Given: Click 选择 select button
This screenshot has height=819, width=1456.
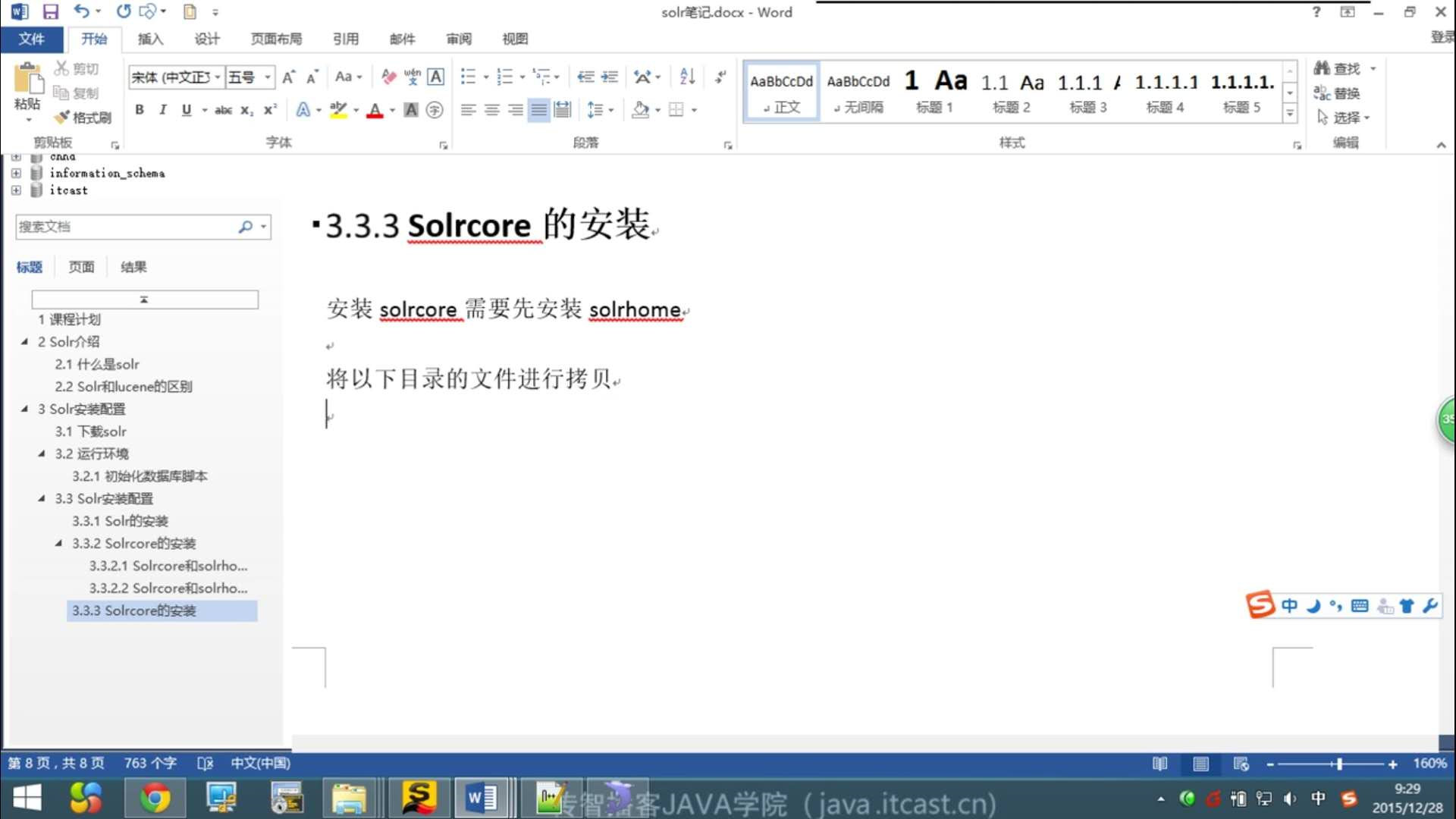Looking at the screenshot, I should pyautogui.click(x=1343, y=118).
